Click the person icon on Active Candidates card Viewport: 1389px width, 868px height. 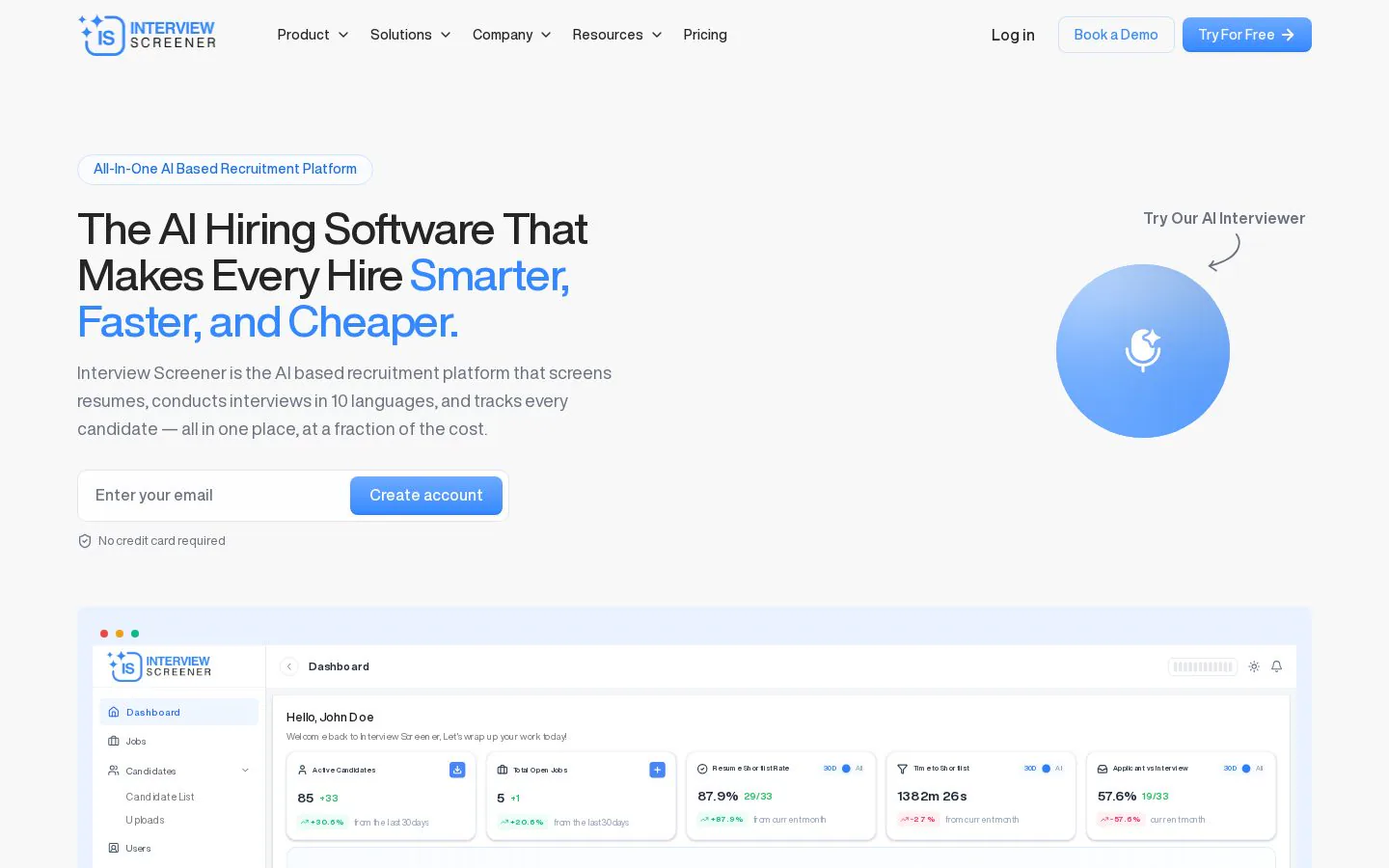coord(302,770)
